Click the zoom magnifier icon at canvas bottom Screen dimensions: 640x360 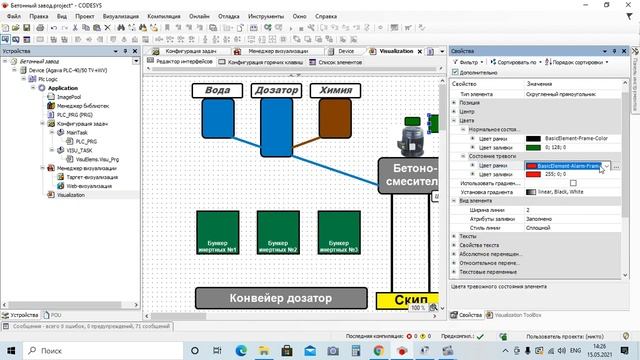click(x=433, y=307)
